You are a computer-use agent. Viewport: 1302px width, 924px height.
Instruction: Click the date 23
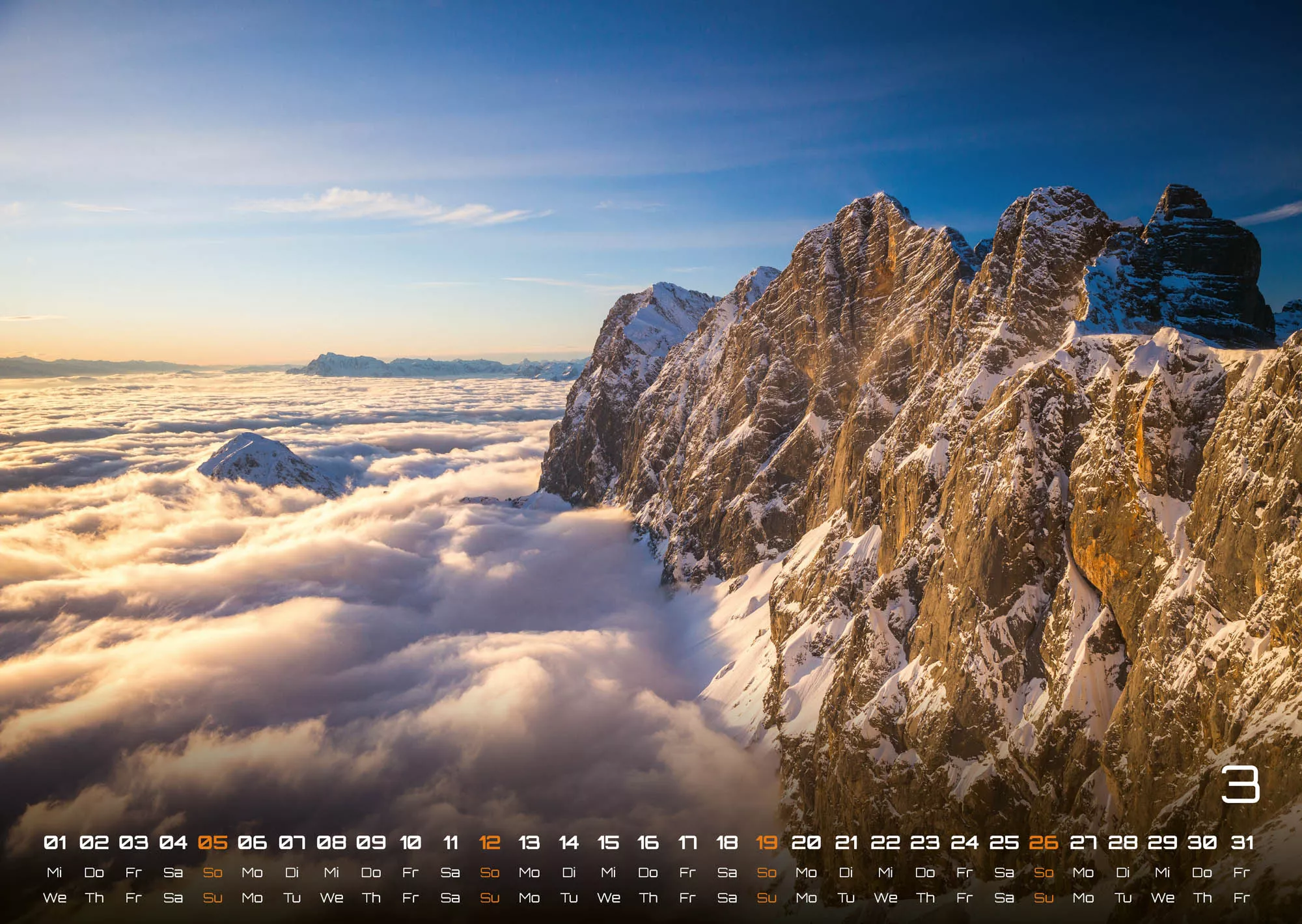coord(925,843)
